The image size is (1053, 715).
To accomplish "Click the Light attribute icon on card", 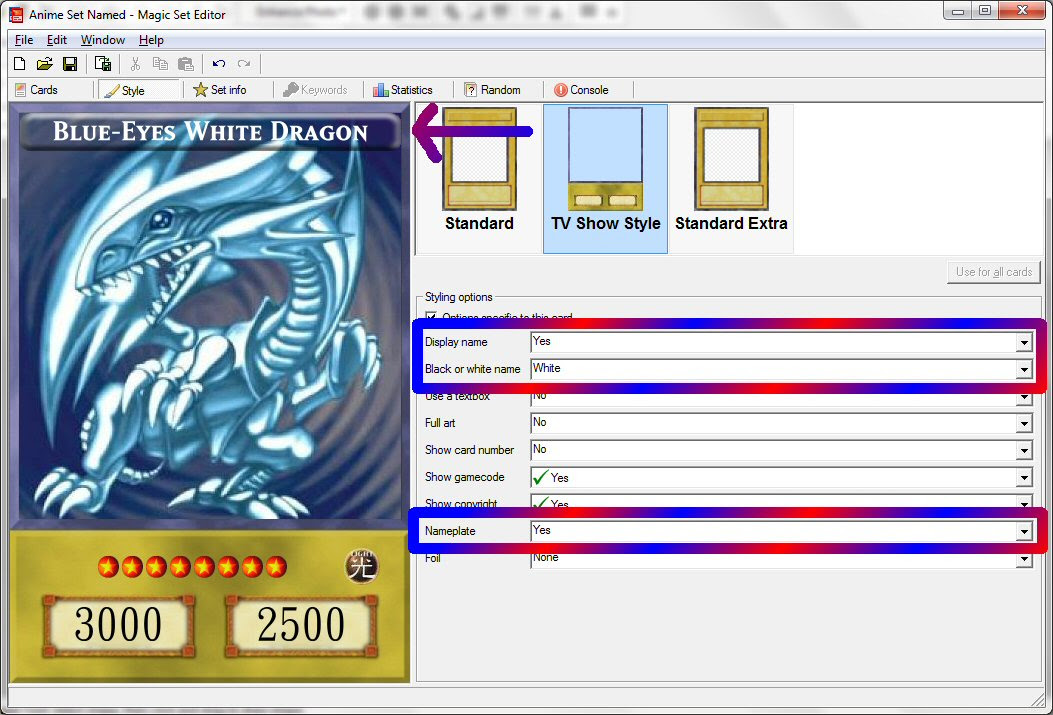I will tap(361, 567).
